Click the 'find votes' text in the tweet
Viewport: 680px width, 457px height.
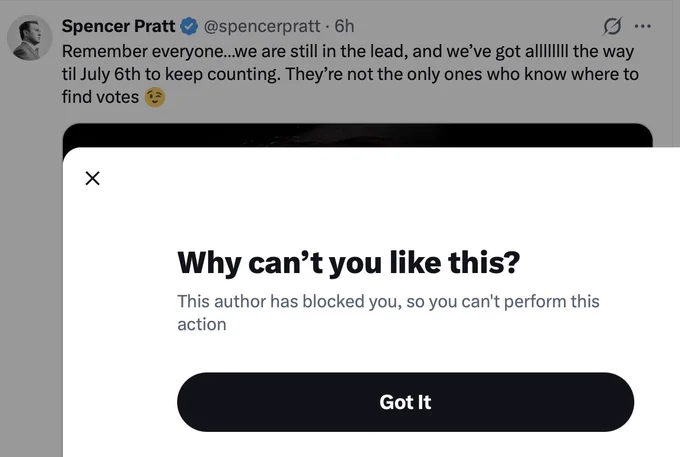click(x=100, y=97)
